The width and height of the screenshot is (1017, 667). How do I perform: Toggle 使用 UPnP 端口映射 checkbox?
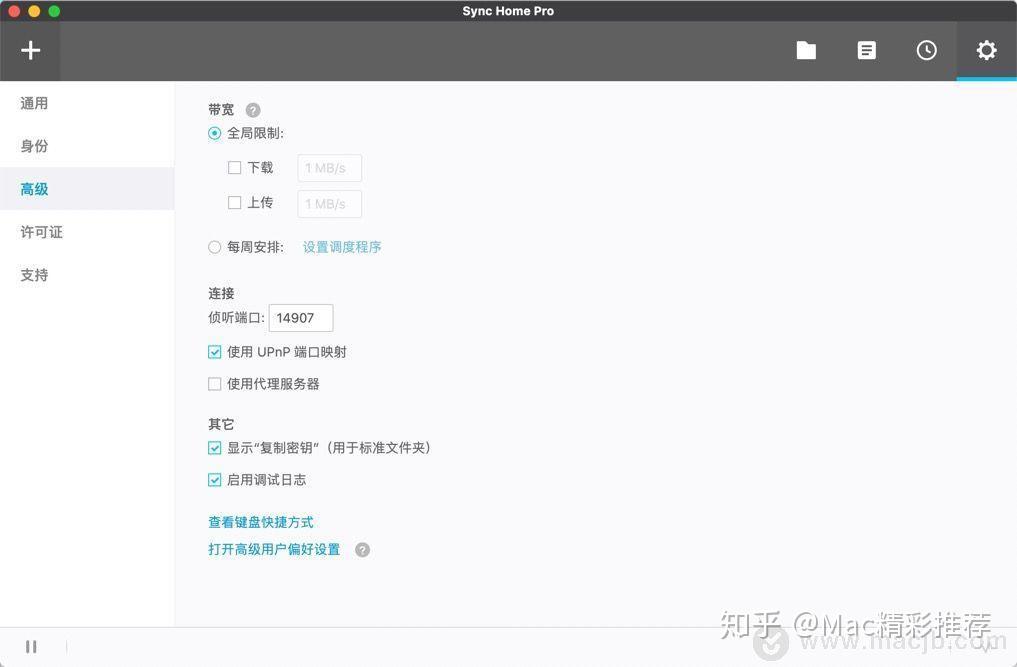click(215, 352)
